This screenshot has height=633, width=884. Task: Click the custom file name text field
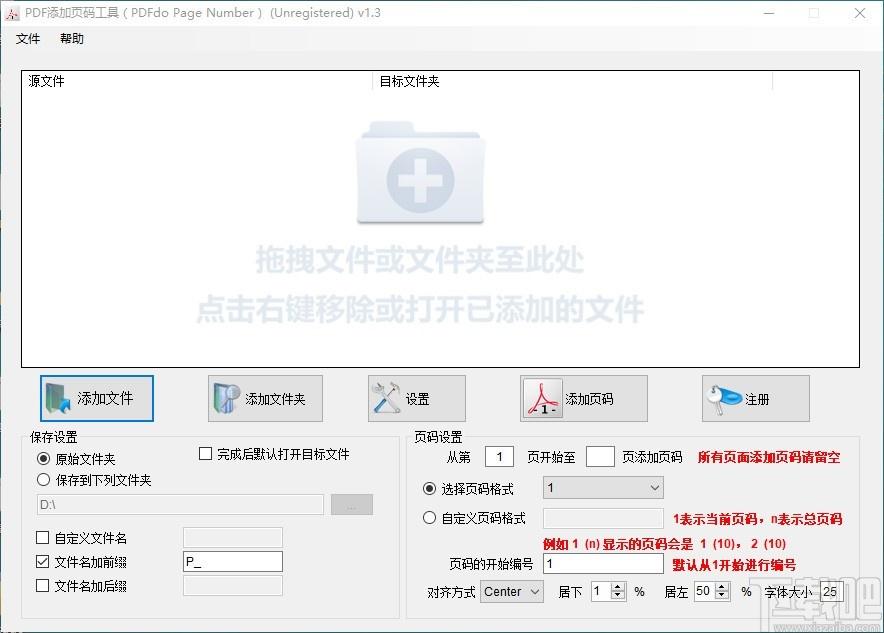click(233, 537)
